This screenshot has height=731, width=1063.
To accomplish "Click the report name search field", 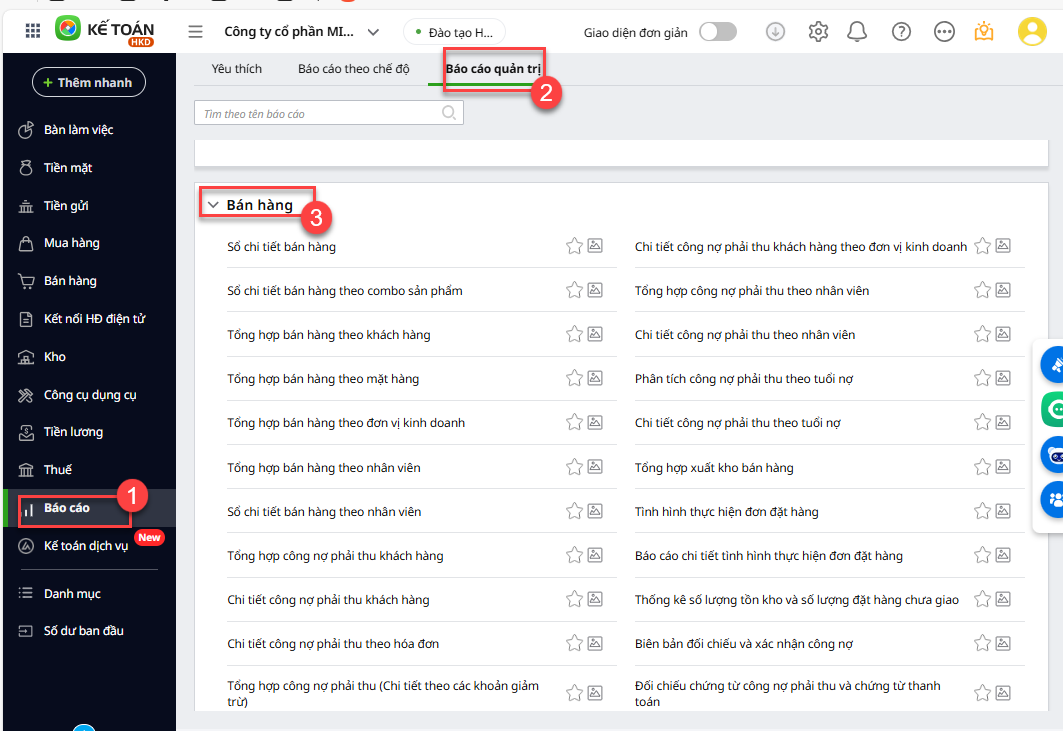I will [320, 114].
